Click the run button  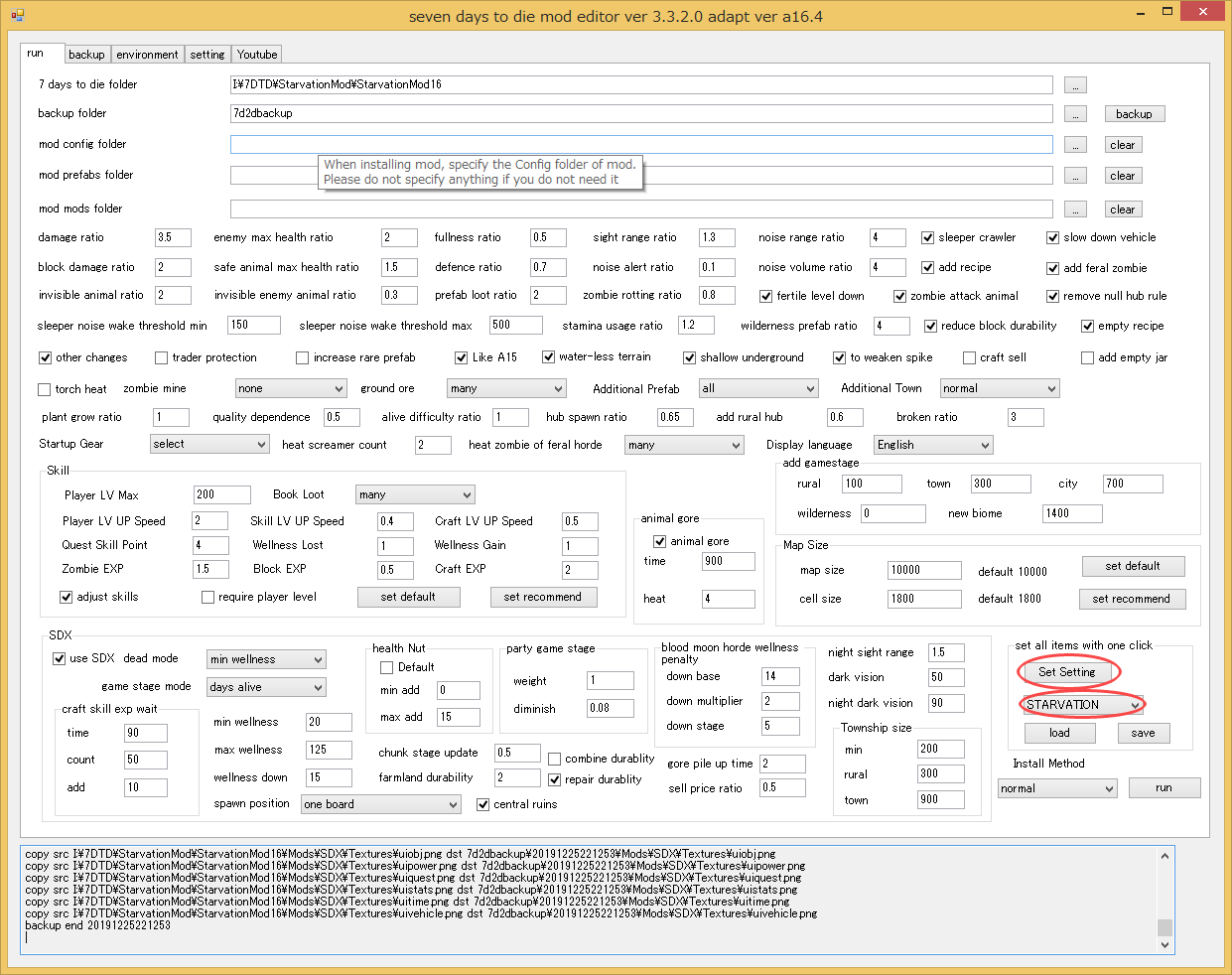1164,787
